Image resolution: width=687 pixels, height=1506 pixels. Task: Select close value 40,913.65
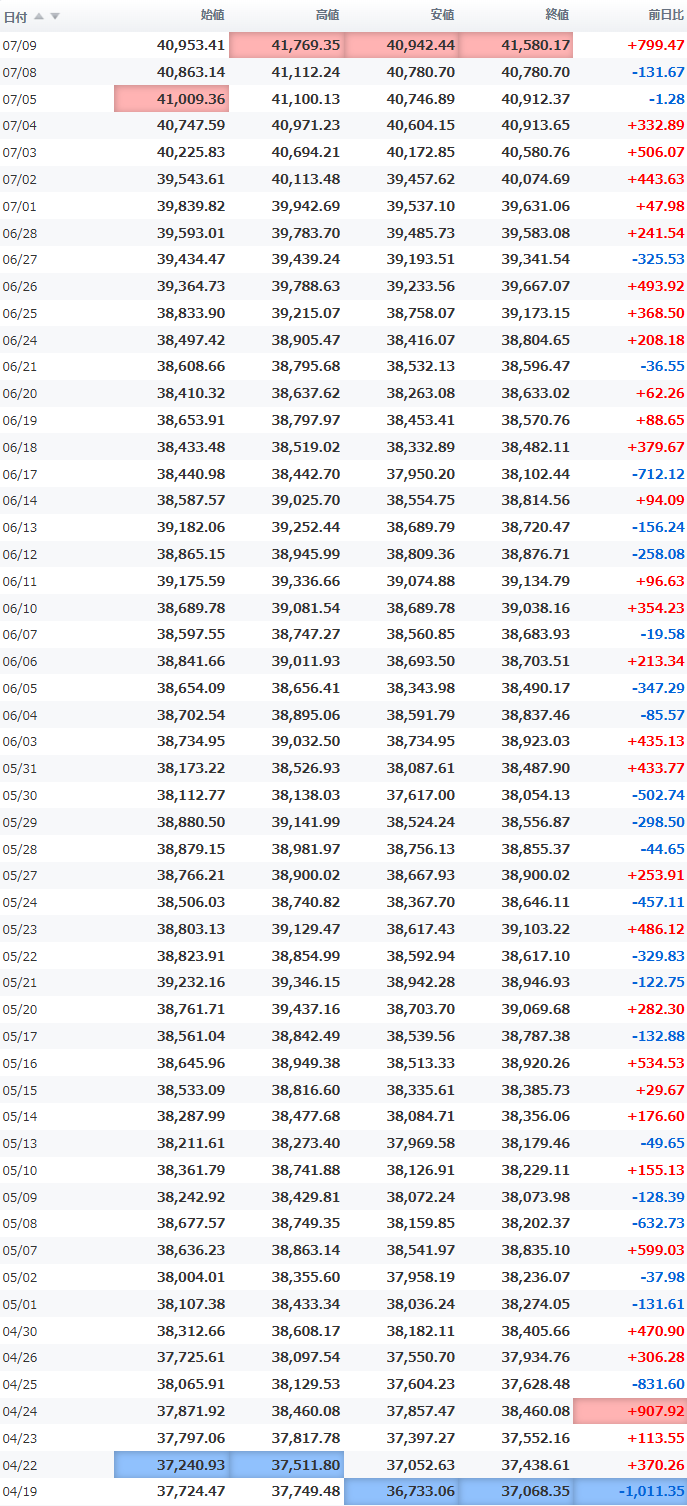pyautogui.click(x=536, y=125)
